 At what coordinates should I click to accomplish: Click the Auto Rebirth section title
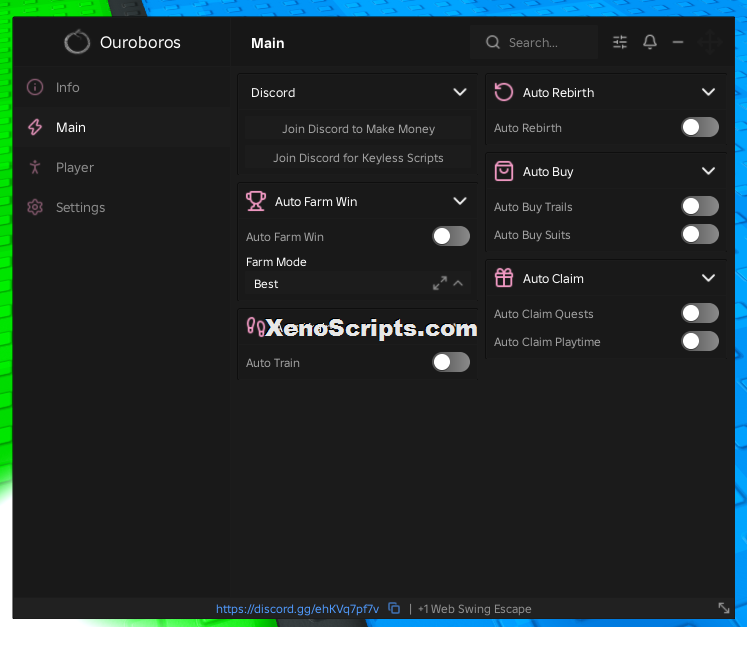pyautogui.click(x=558, y=92)
